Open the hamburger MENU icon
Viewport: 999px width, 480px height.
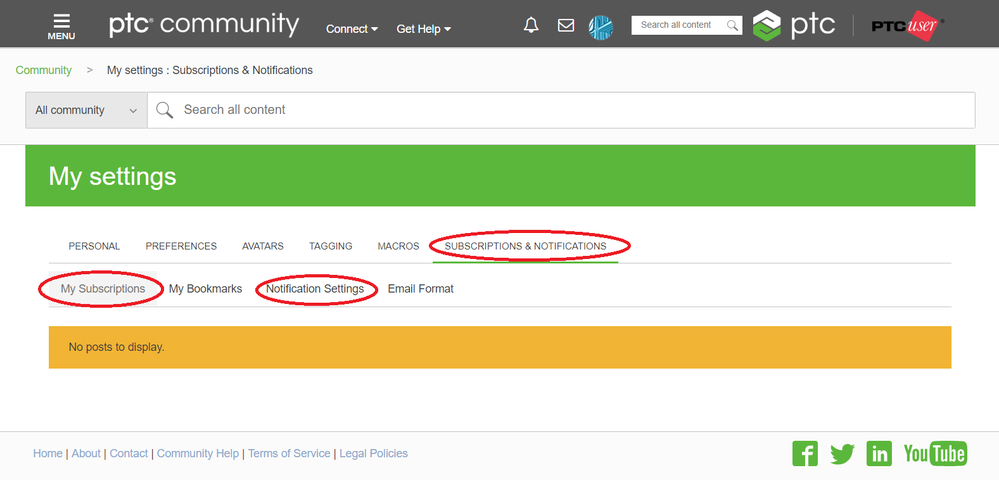click(61, 26)
